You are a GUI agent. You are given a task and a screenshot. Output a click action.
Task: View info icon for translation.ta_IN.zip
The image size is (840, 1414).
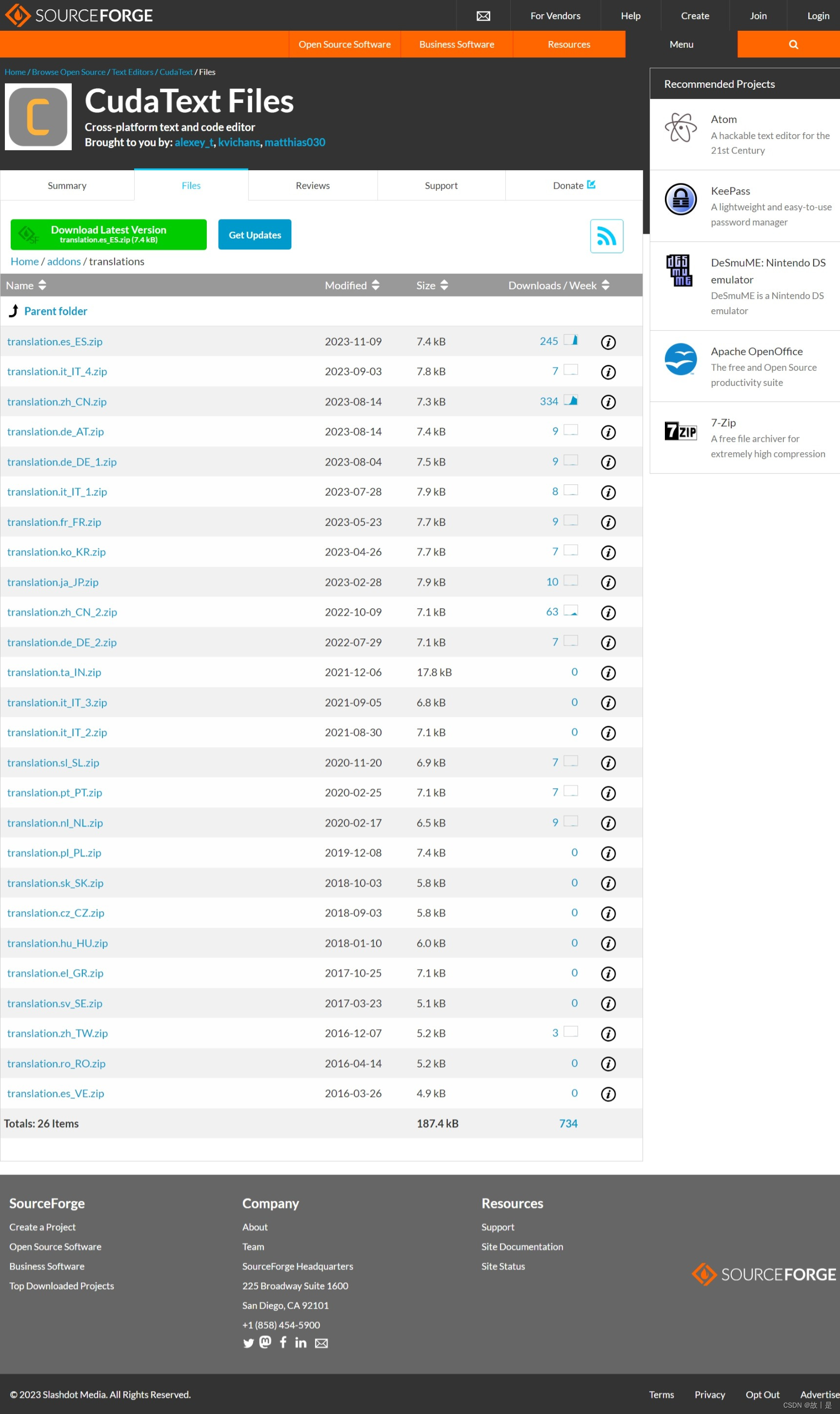pos(608,673)
